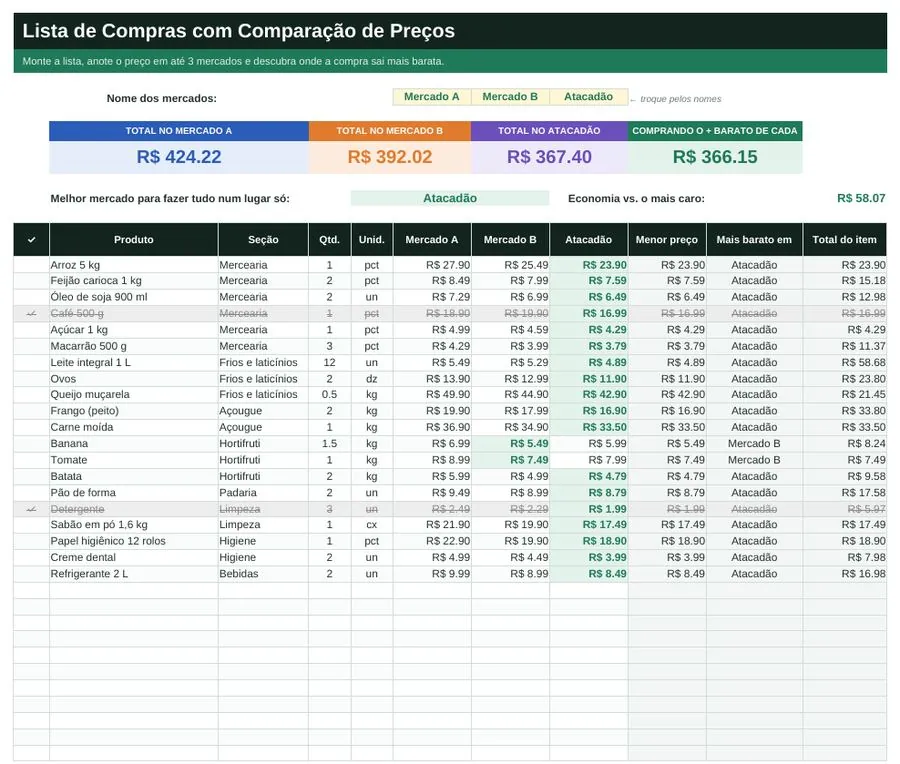Select the TOTAL NO ATACADÃO value R$ 367.40
The height and width of the screenshot is (764, 900).
click(x=549, y=157)
